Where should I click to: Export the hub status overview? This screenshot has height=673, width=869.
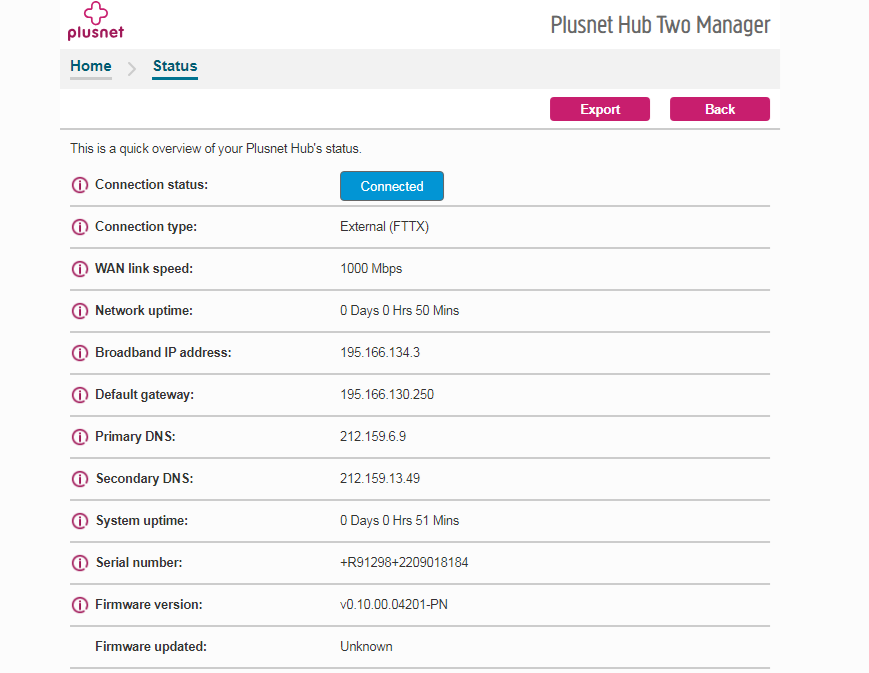(x=599, y=109)
